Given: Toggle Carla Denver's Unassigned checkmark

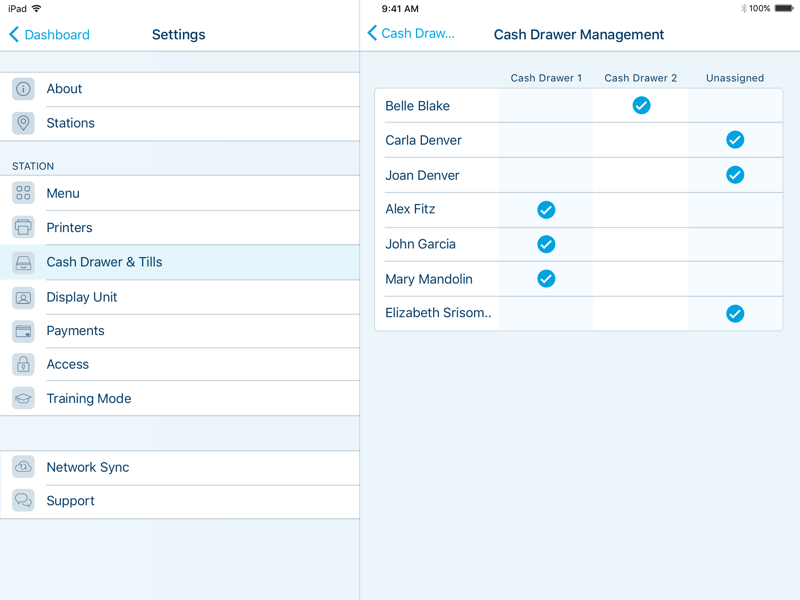Looking at the screenshot, I should 735,140.
